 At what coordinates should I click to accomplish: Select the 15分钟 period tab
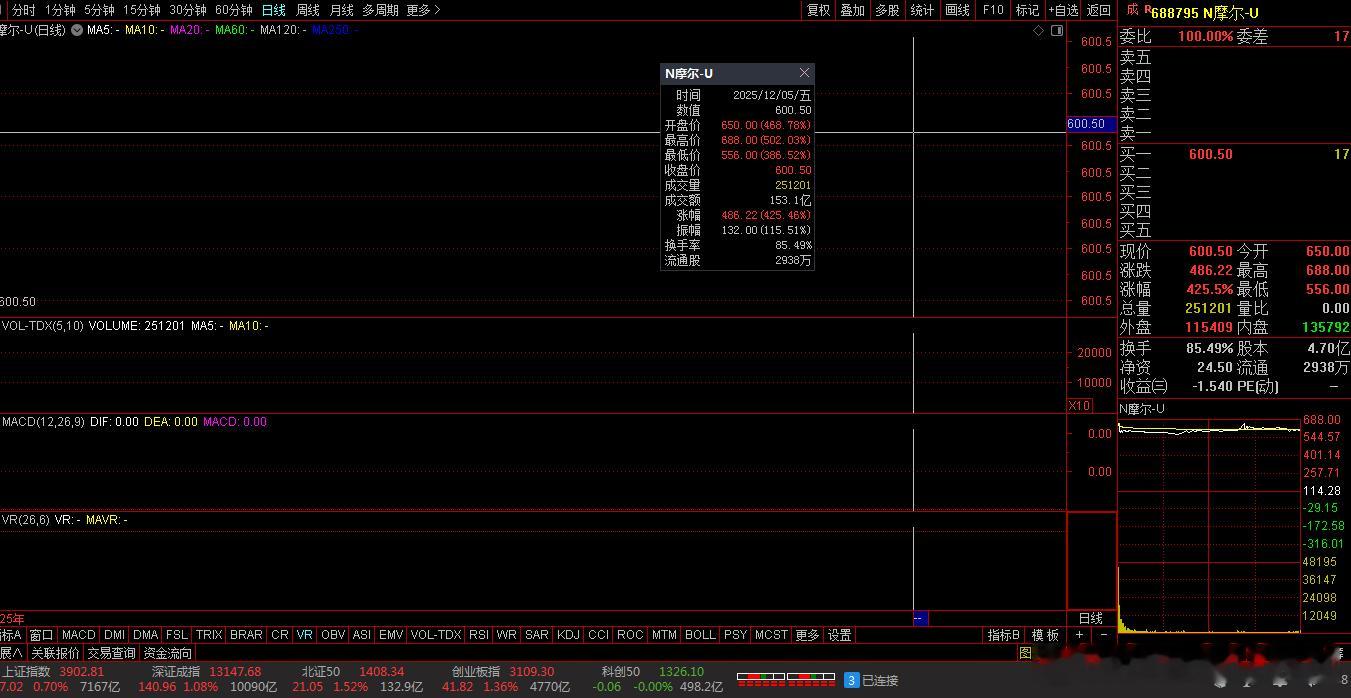(x=141, y=10)
